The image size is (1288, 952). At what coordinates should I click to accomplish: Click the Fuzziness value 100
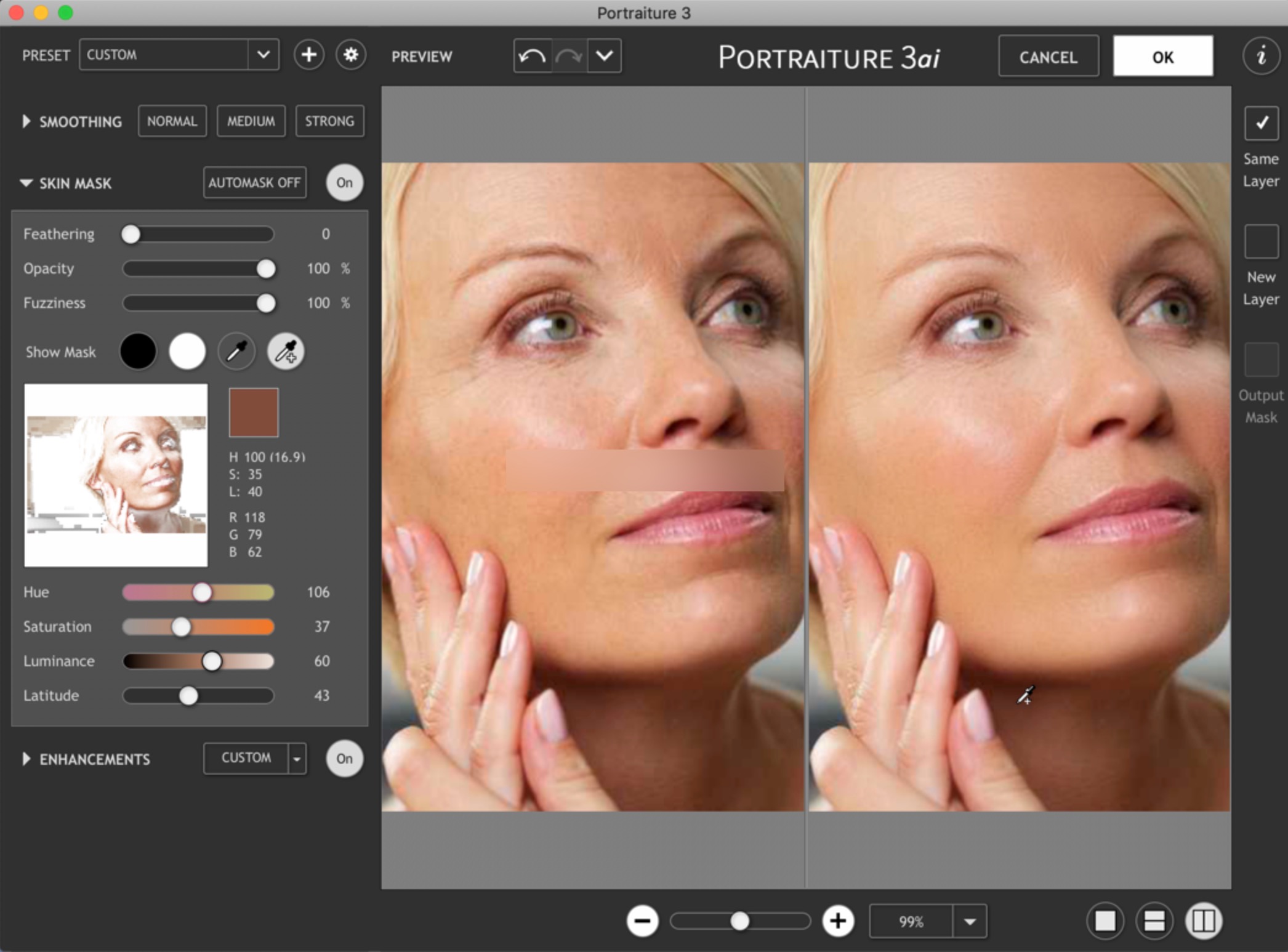pyautogui.click(x=318, y=303)
